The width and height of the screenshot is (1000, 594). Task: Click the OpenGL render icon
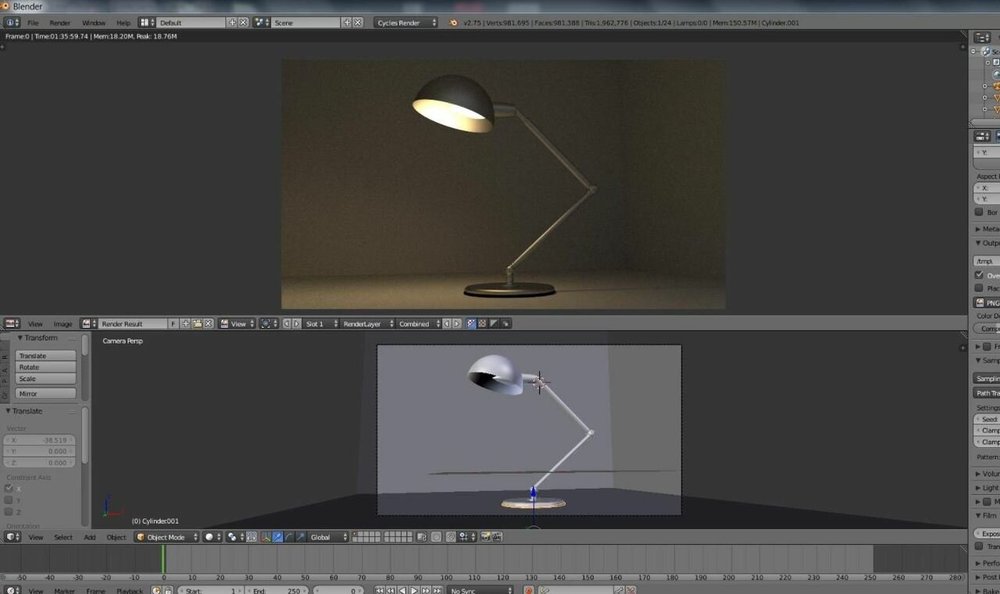[x=497, y=536]
